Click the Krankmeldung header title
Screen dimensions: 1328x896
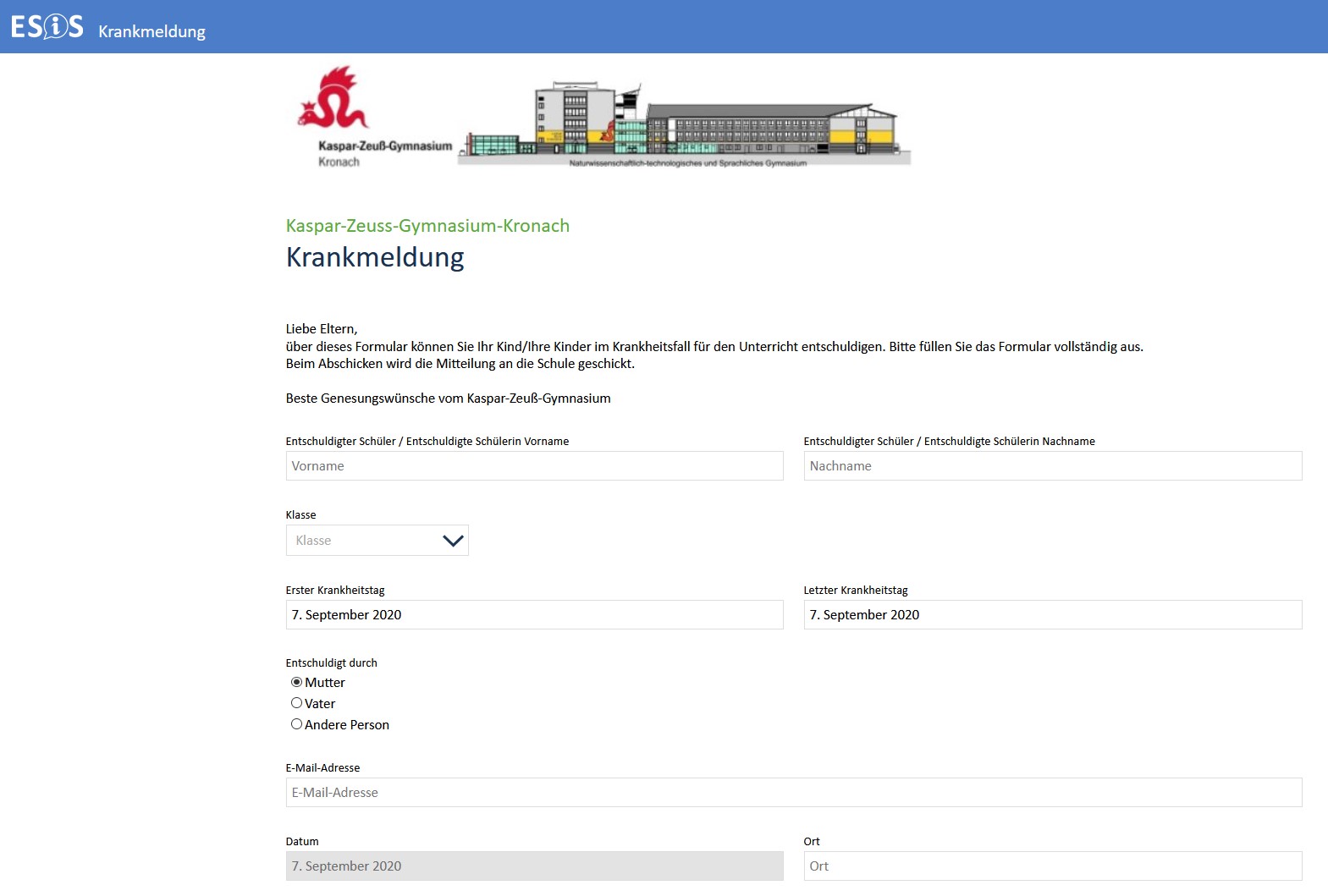tap(152, 31)
